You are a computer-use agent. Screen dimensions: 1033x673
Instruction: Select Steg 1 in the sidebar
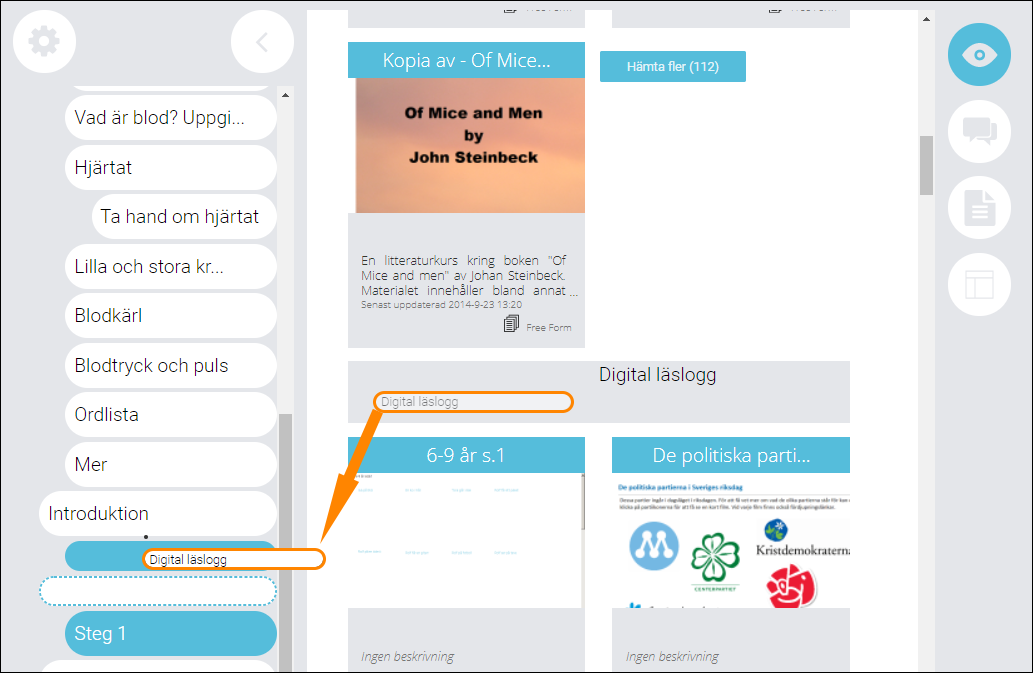[171, 633]
